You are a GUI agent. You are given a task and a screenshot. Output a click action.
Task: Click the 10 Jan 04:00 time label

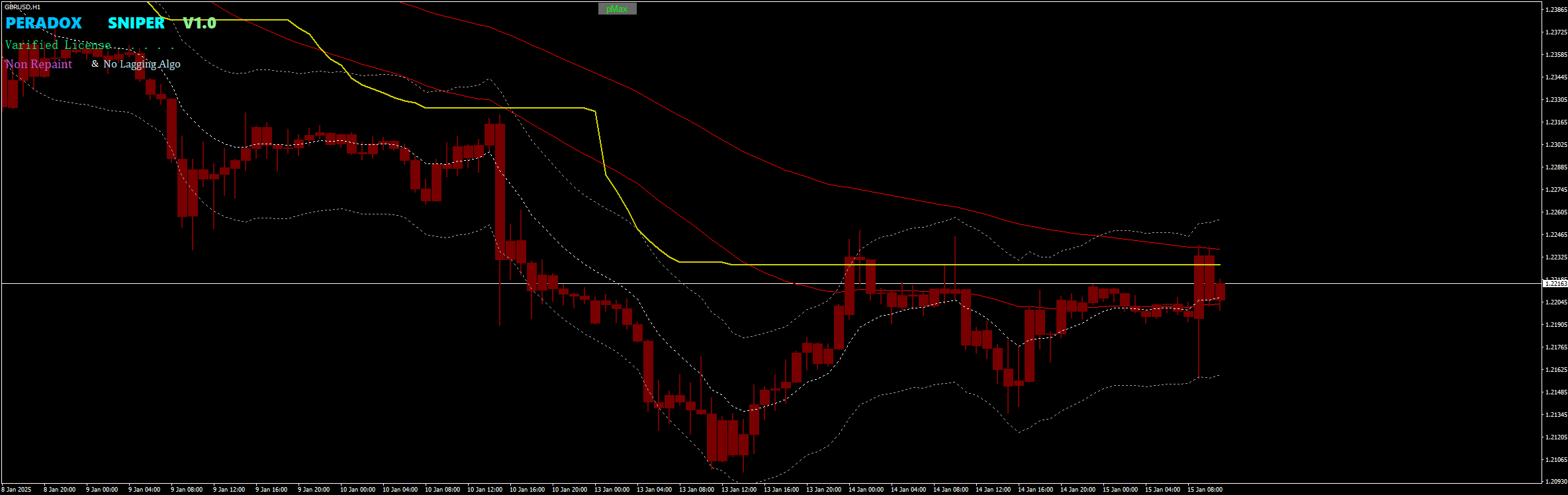coord(400,490)
